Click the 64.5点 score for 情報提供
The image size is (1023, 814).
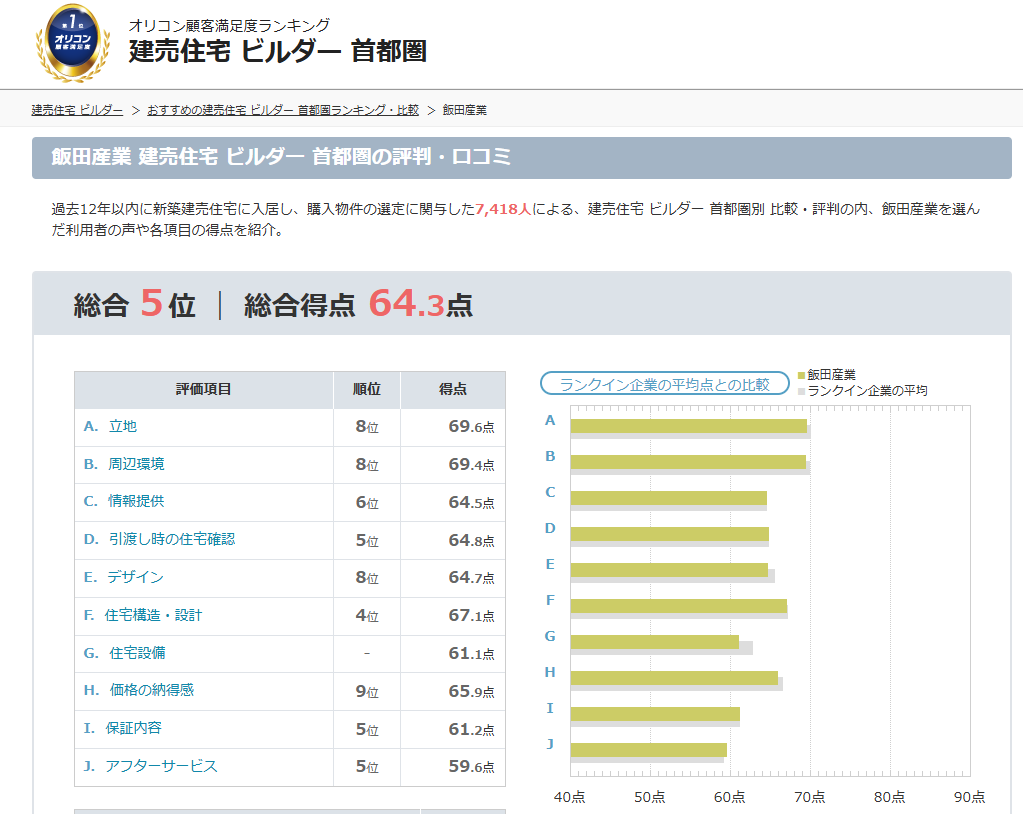[x=471, y=502]
